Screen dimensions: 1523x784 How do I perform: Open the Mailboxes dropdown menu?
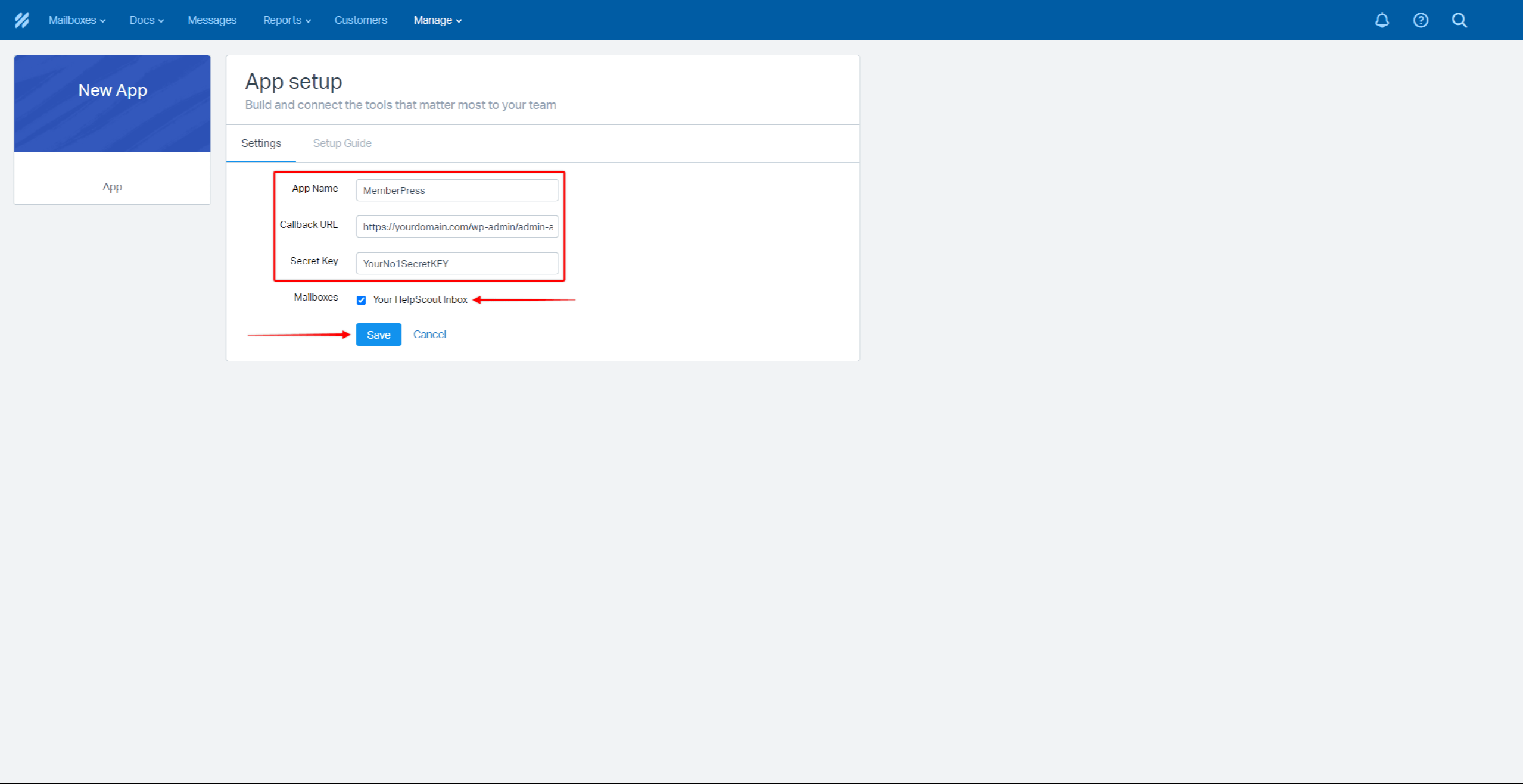pyautogui.click(x=78, y=20)
